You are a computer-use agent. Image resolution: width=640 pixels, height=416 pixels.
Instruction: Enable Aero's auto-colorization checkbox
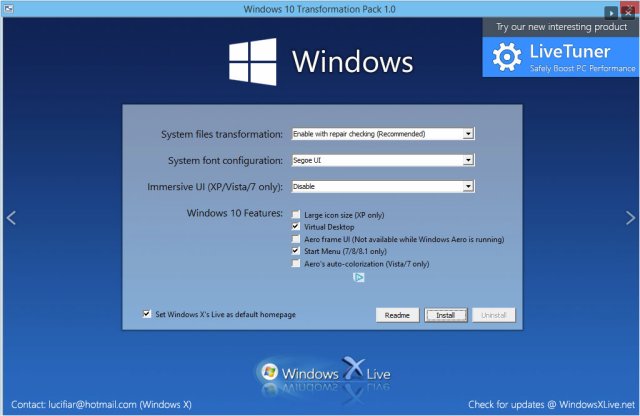click(x=296, y=263)
